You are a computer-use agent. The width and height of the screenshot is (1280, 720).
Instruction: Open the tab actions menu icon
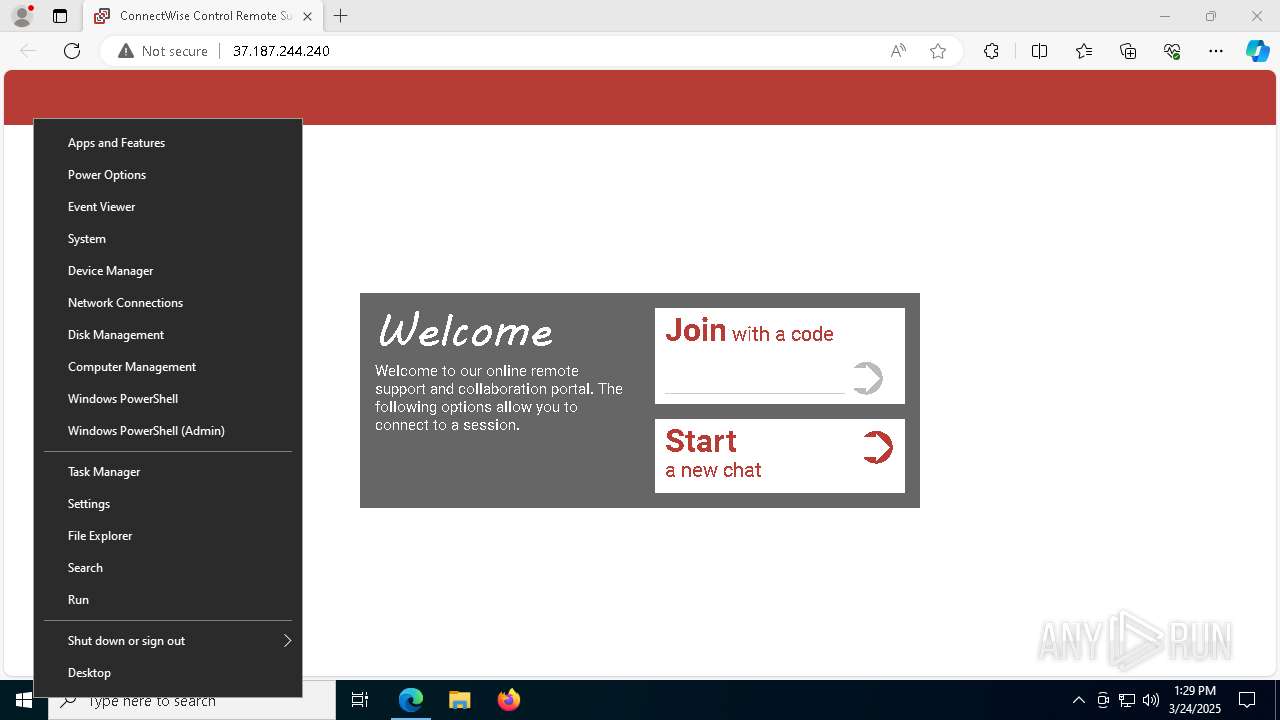click(x=60, y=16)
